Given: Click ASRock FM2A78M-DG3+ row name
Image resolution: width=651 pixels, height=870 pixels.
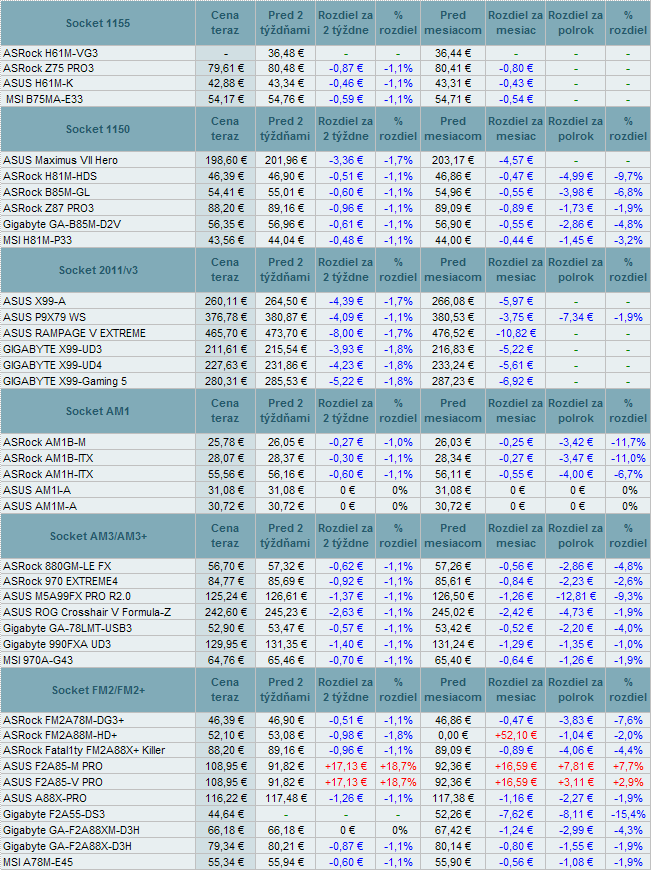Looking at the screenshot, I should [64, 721].
